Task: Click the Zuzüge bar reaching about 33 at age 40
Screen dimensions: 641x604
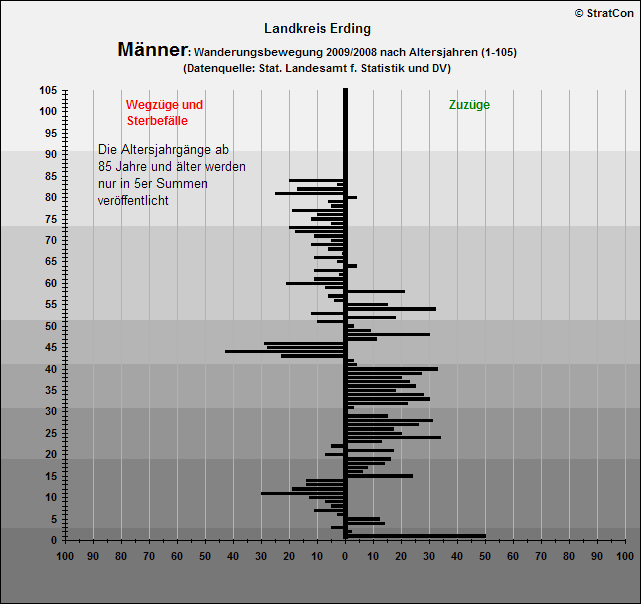Action: (393, 369)
